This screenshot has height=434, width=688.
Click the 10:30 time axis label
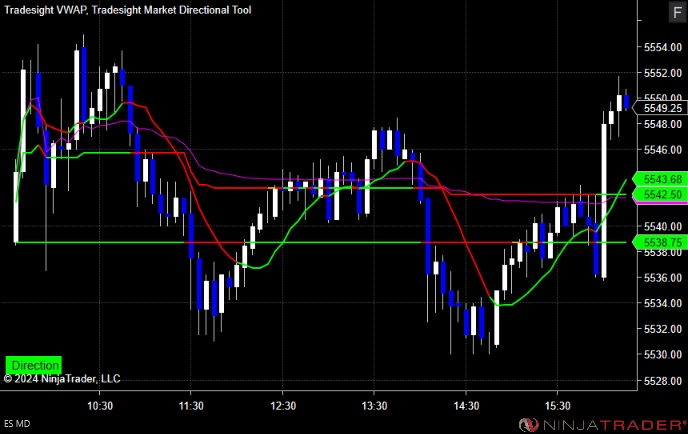point(100,406)
